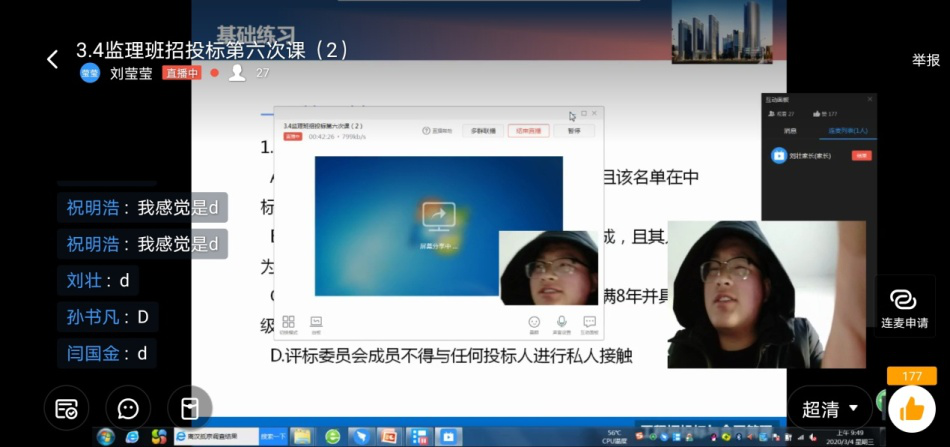Request mic link via 连麦申请

coord(903,307)
